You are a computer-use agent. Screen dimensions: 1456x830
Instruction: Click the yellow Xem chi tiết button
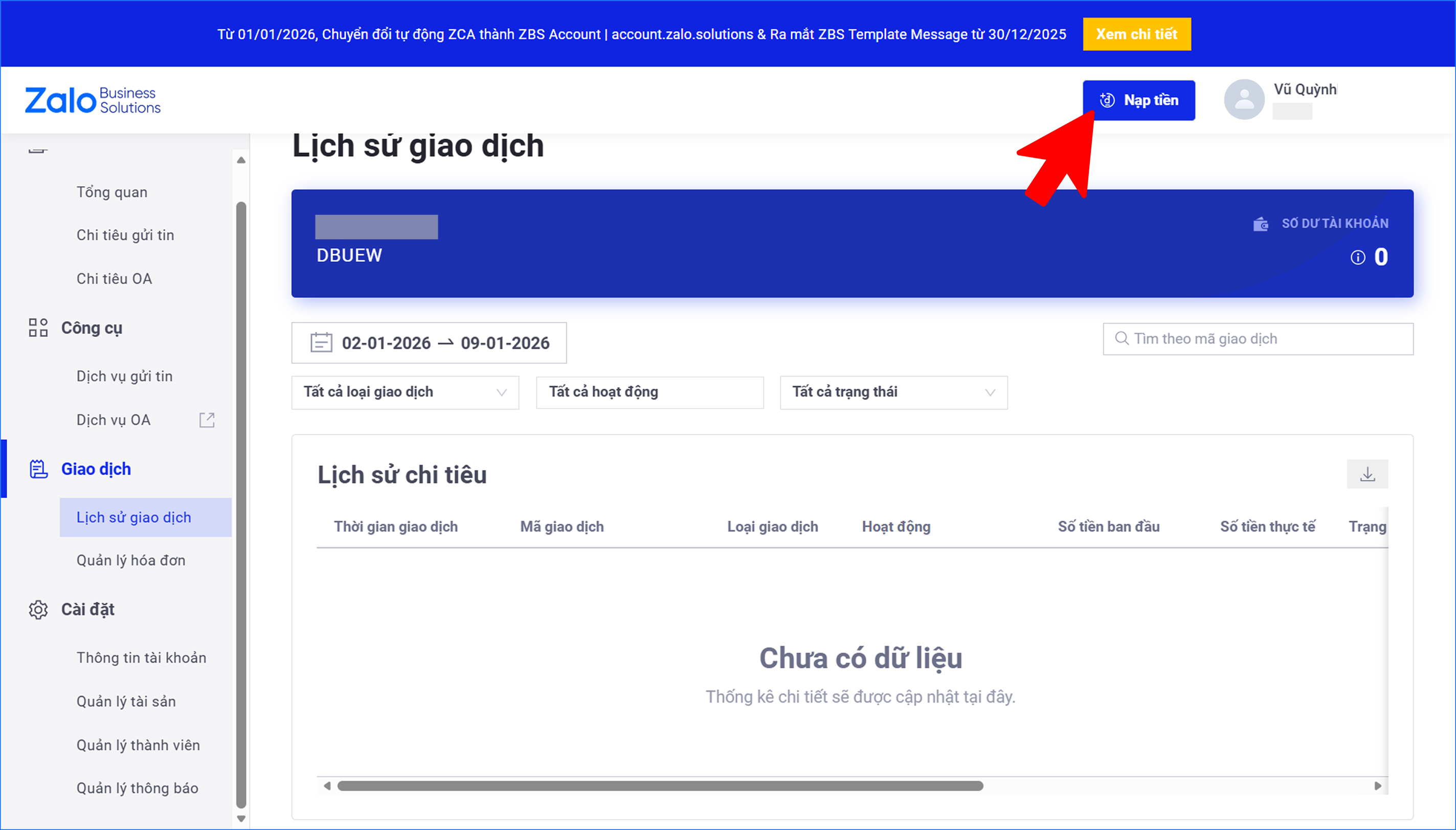pyautogui.click(x=1136, y=34)
